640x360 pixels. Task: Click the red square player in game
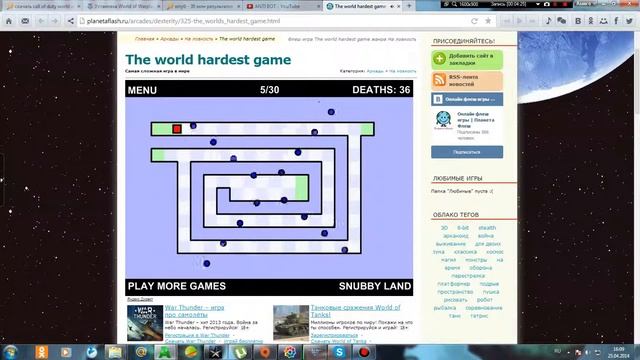coord(177,129)
